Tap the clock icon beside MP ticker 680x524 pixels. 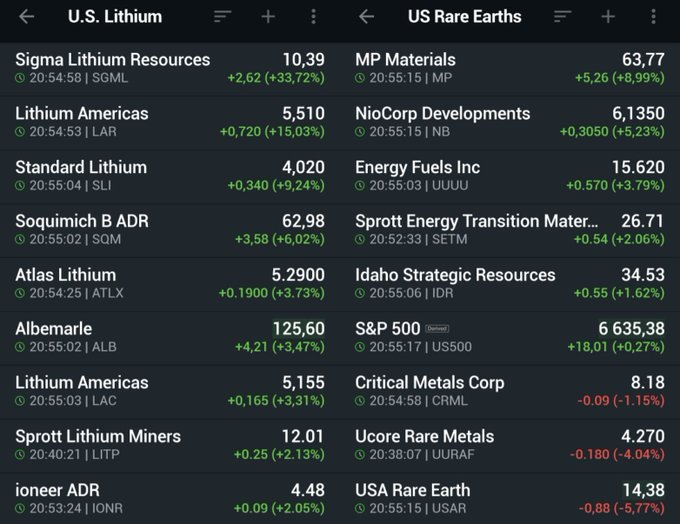coord(360,78)
